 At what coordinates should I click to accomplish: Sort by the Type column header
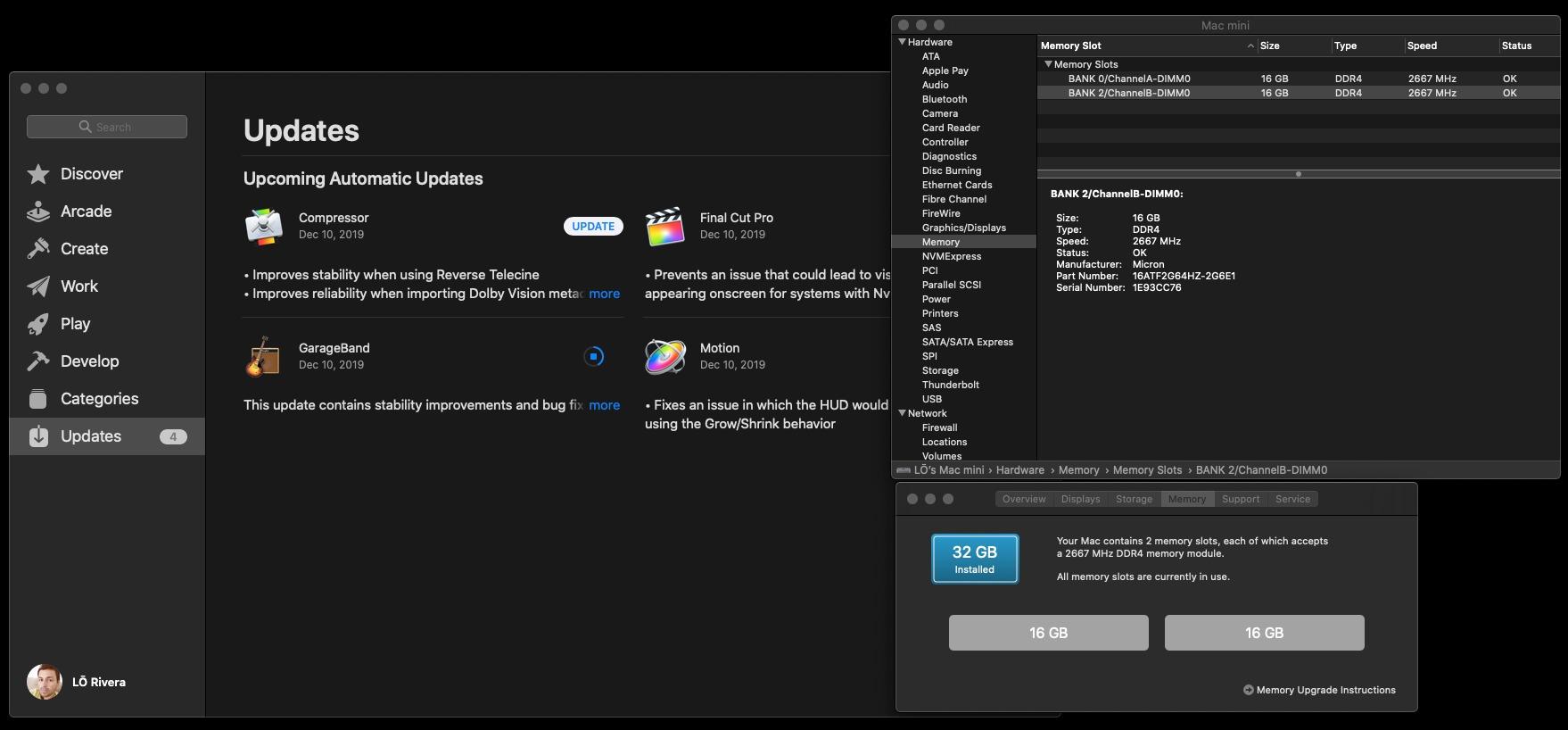click(x=1367, y=46)
